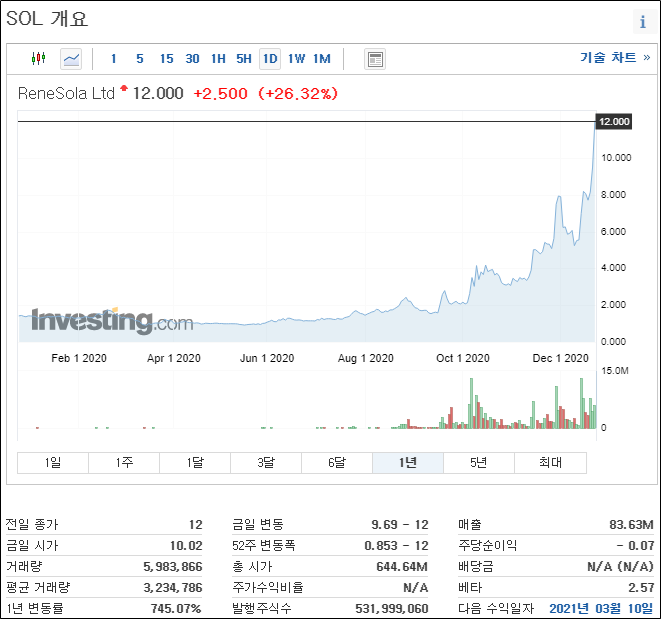Click the +26.32% change value

point(298,93)
